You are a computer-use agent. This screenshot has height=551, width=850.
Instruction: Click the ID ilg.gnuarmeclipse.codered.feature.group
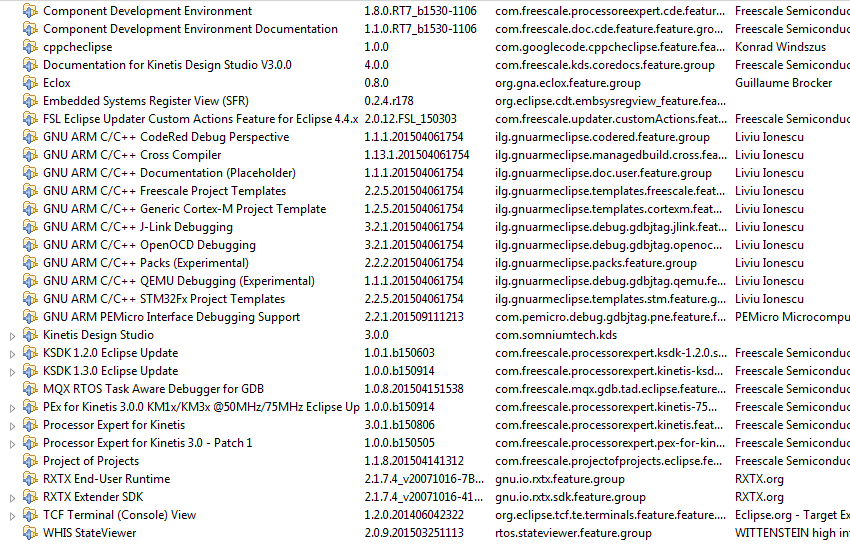pyautogui.click(x=602, y=137)
